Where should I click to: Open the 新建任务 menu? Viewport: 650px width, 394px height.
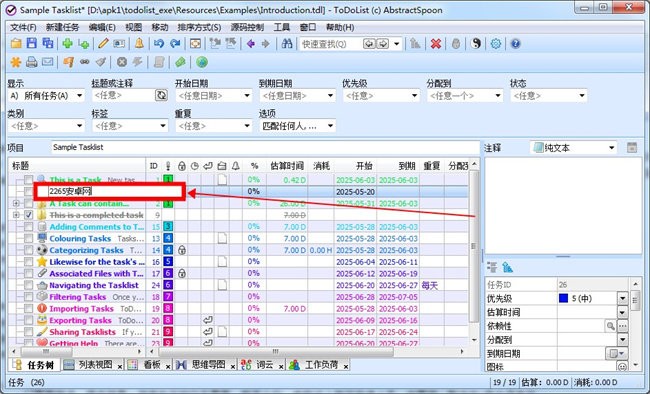[62, 27]
